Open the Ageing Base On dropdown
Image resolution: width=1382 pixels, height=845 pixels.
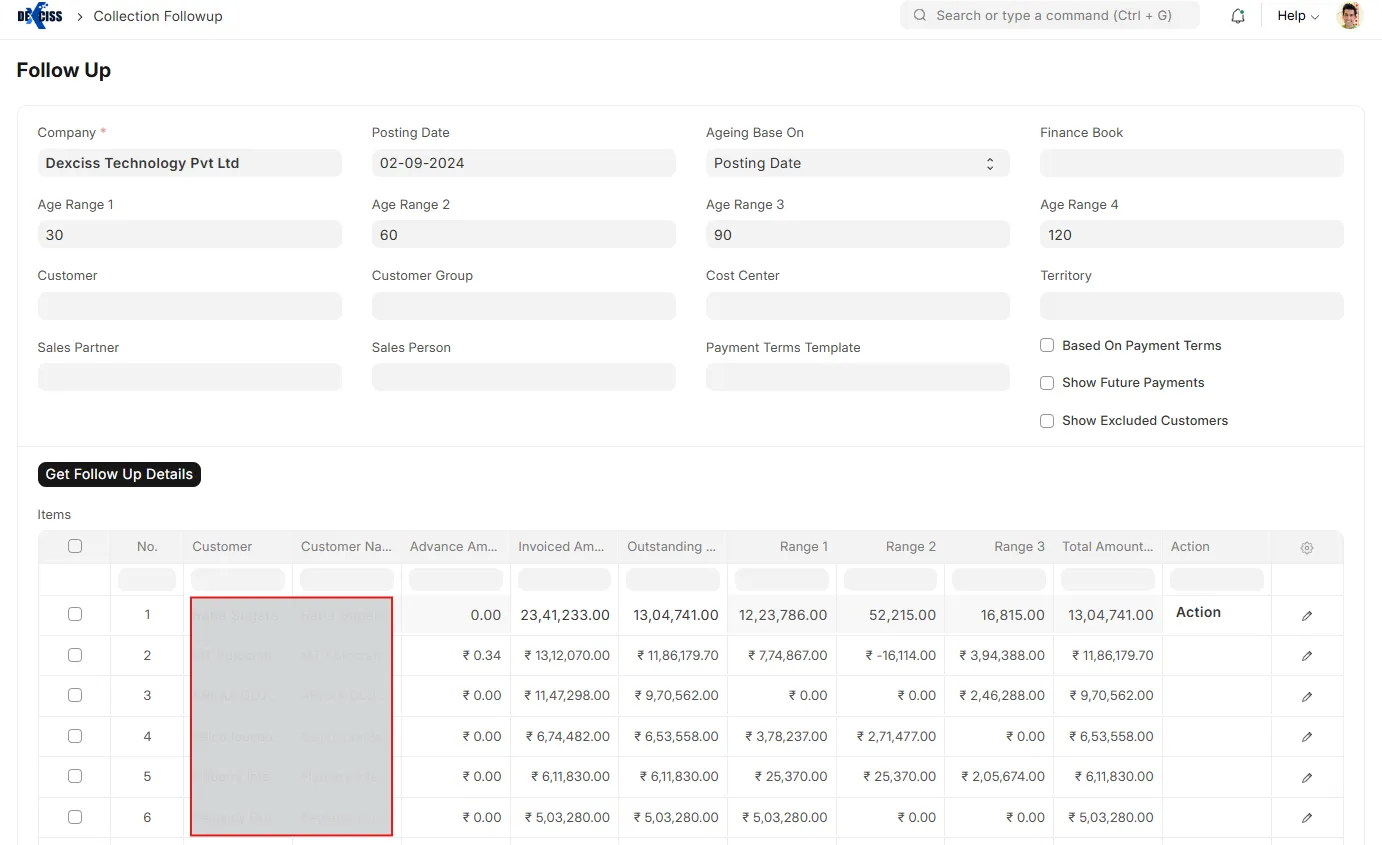[x=858, y=163]
